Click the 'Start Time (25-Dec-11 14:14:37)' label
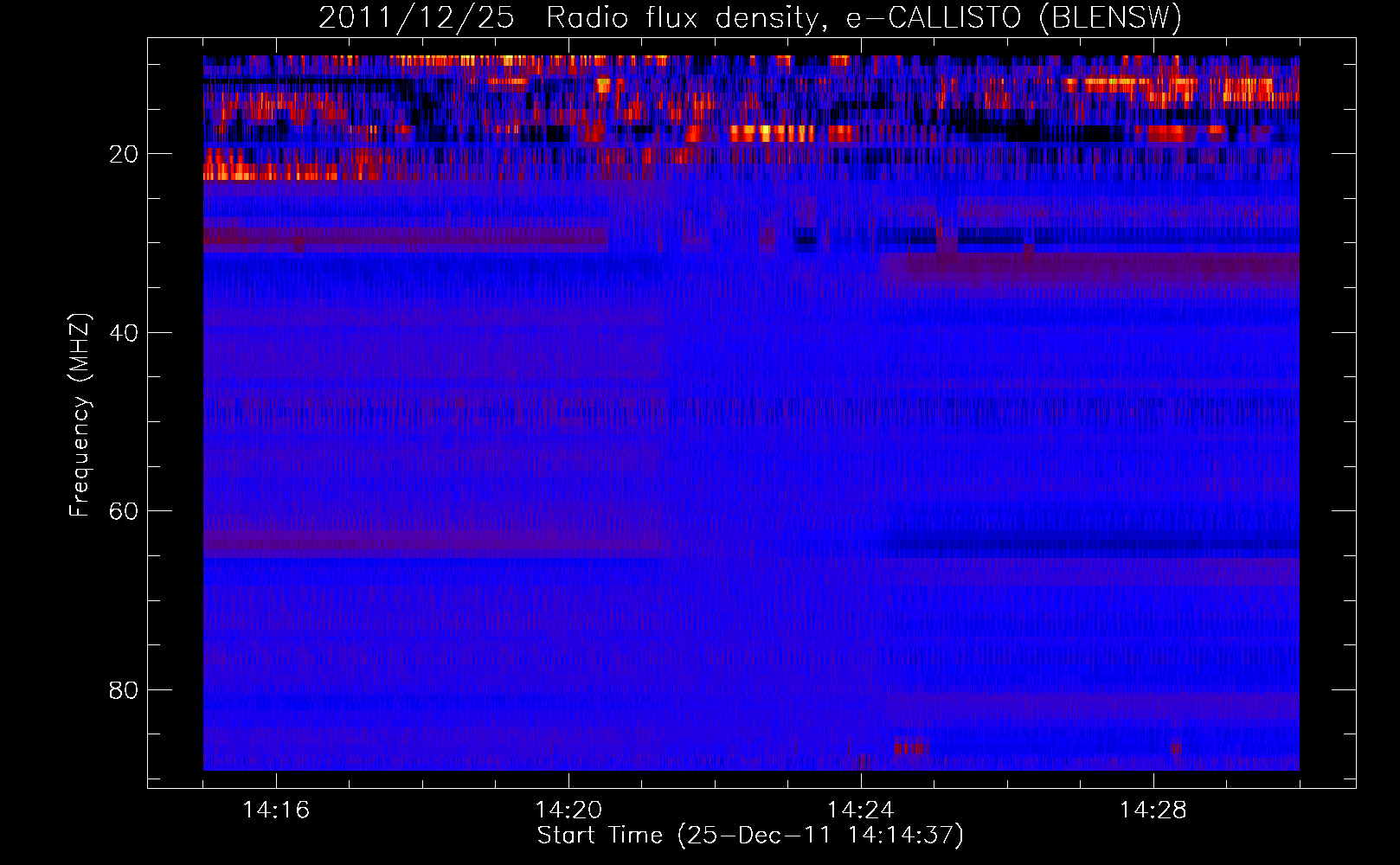Viewport: 1400px width, 865px height. pyautogui.click(x=750, y=836)
